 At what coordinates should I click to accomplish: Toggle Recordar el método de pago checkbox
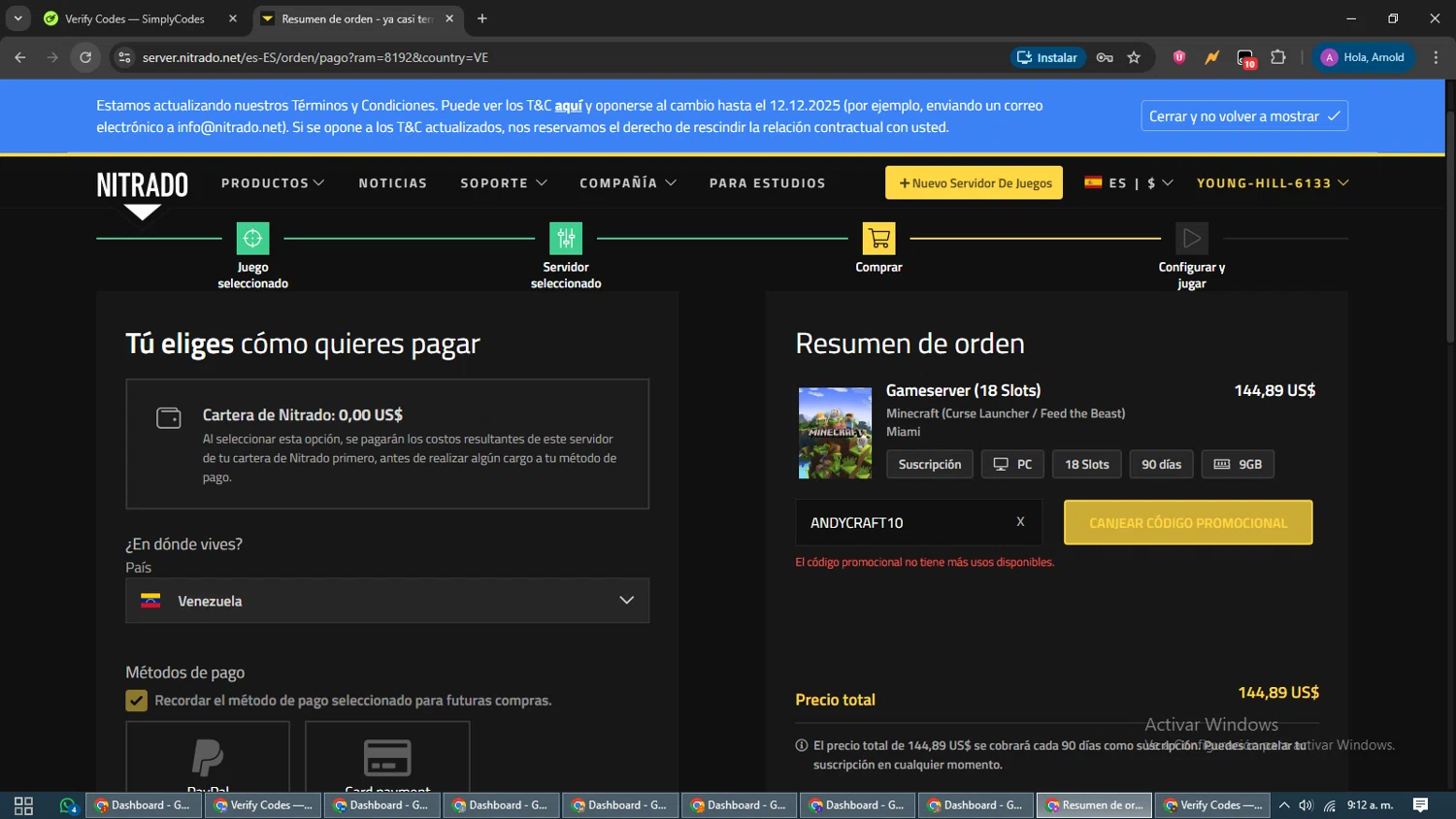click(x=136, y=701)
